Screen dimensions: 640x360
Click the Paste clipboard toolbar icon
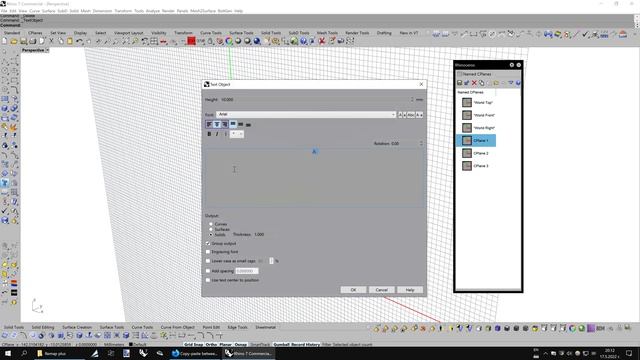pos(70,41)
